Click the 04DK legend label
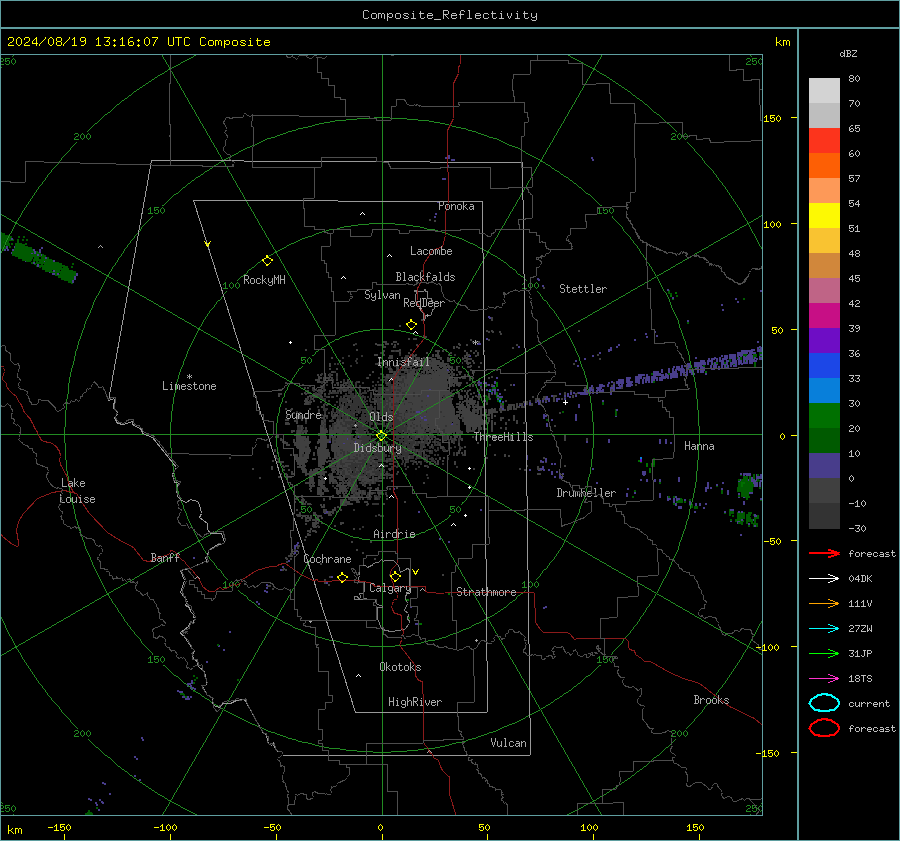This screenshot has height=841, width=900. point(860,579)
